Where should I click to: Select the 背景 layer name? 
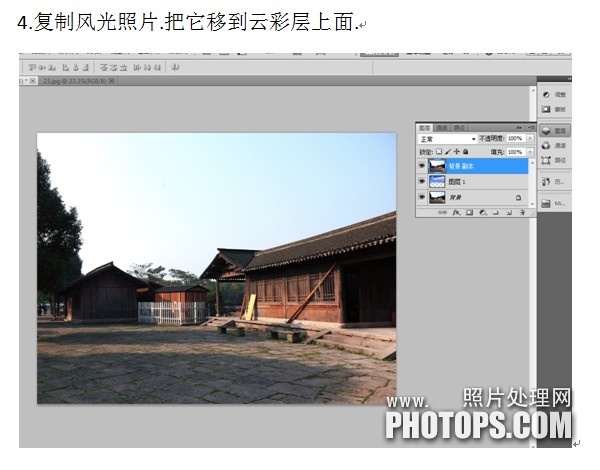(455, 197)
